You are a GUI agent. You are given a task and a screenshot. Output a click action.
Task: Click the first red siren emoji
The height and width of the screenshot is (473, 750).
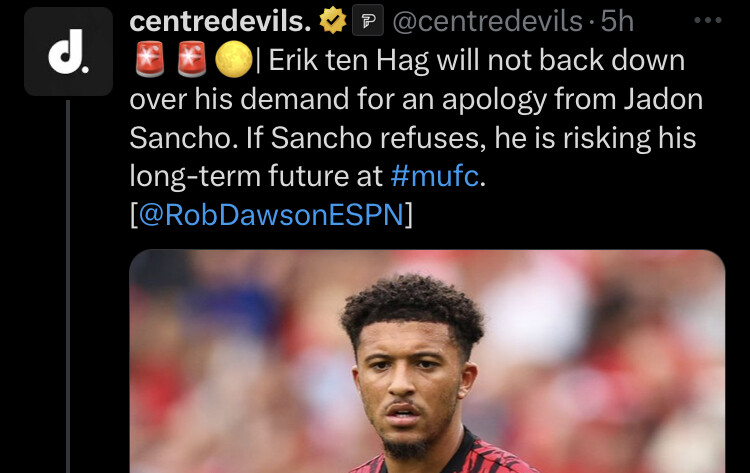click(x=150, y=60)
